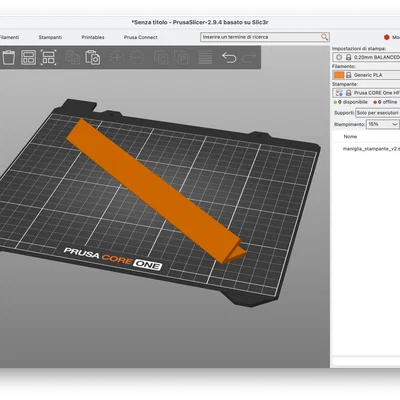Select the orange model on the bed
The height and width of the screenshot is (400, 400).
pos(157,191)
